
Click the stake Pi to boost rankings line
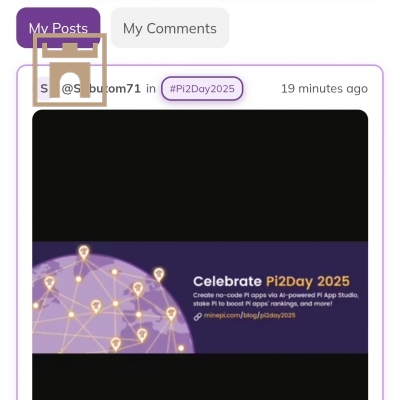click(263, 304)
